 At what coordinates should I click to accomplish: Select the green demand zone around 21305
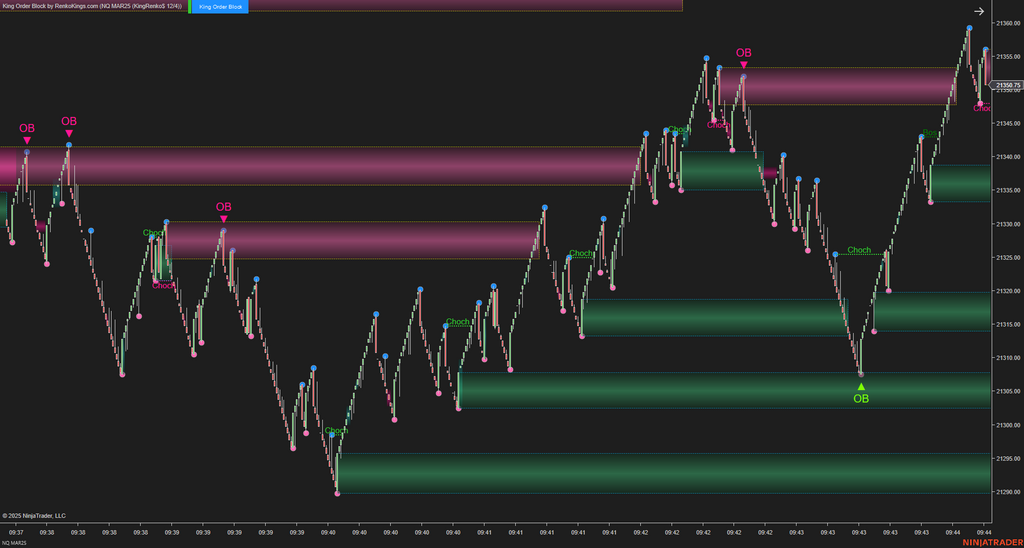pos(724,391)
